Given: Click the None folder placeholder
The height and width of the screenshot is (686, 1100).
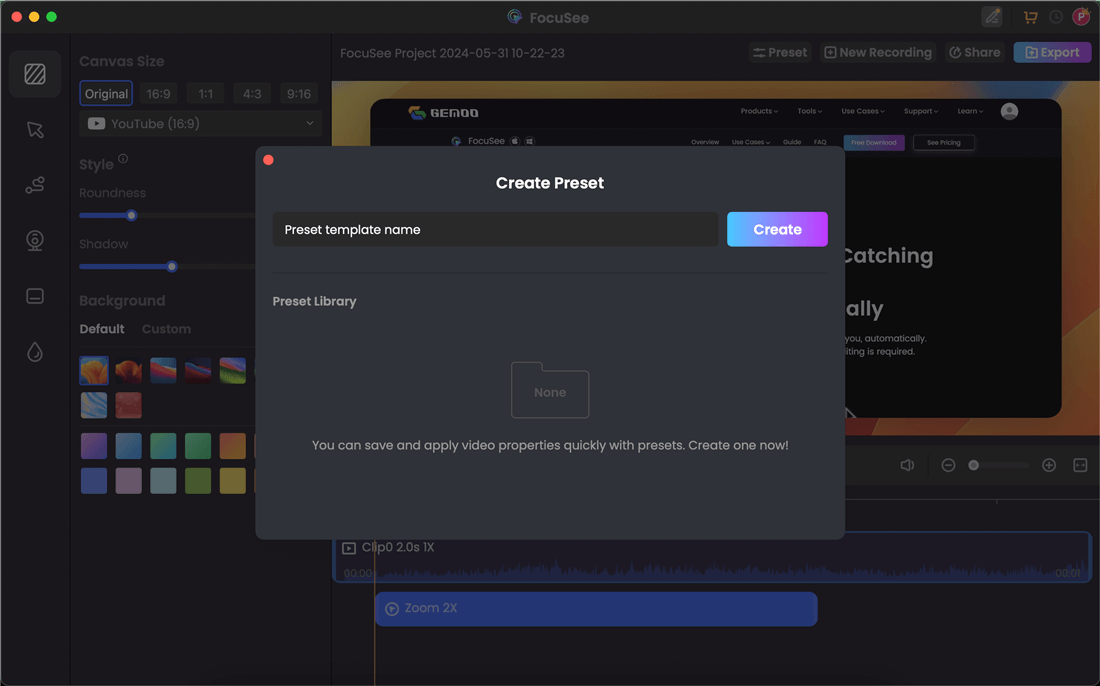Looking at the screenshot, I should tap(550, 390).
